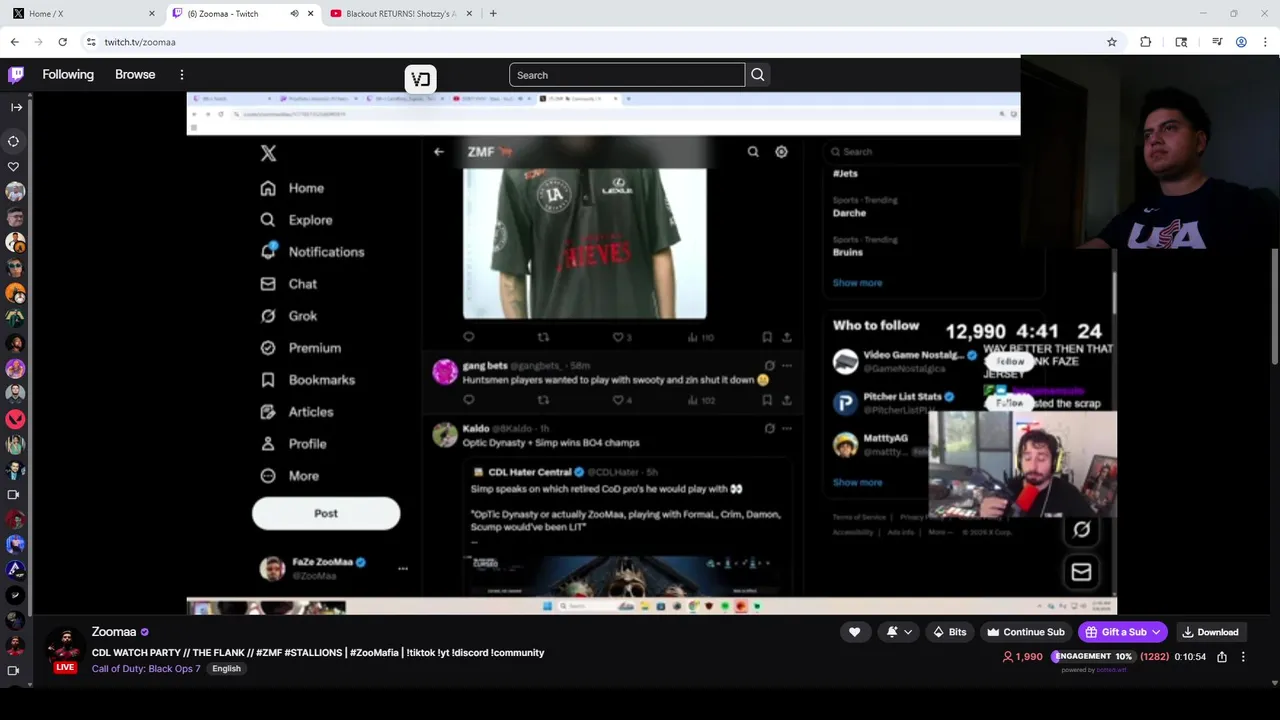Open the three-dot menu next to Browse

click(x=182, y=75)
